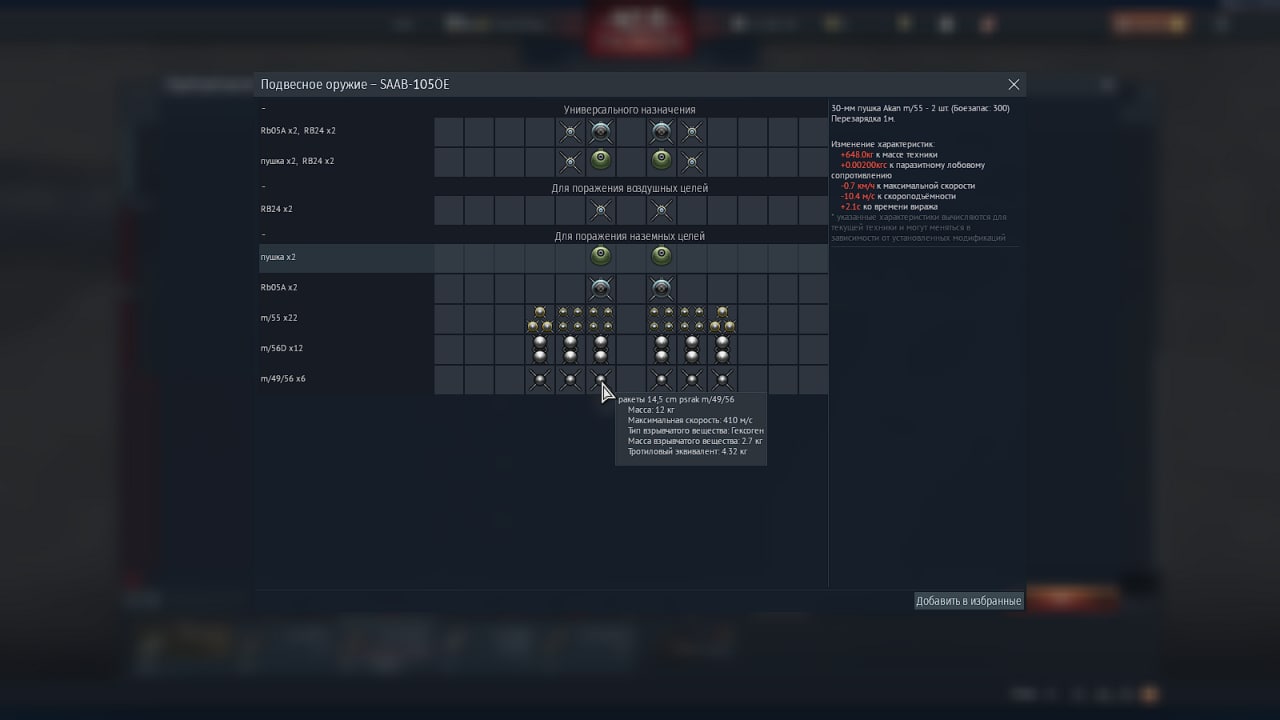1280x720 pixels.
Task: Click right missile icon in the RB24 x2 row
Action: (x=661, y=210)
